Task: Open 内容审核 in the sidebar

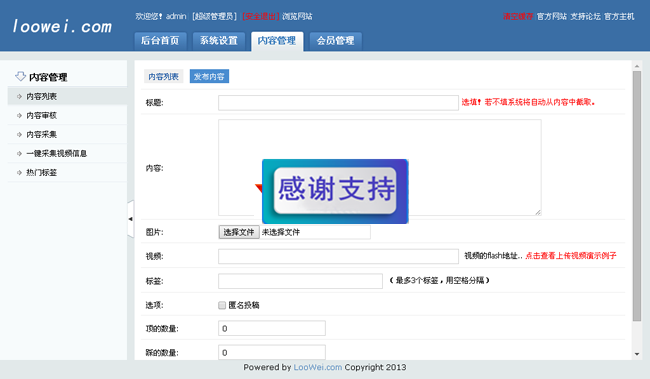Action: point(67,115)
